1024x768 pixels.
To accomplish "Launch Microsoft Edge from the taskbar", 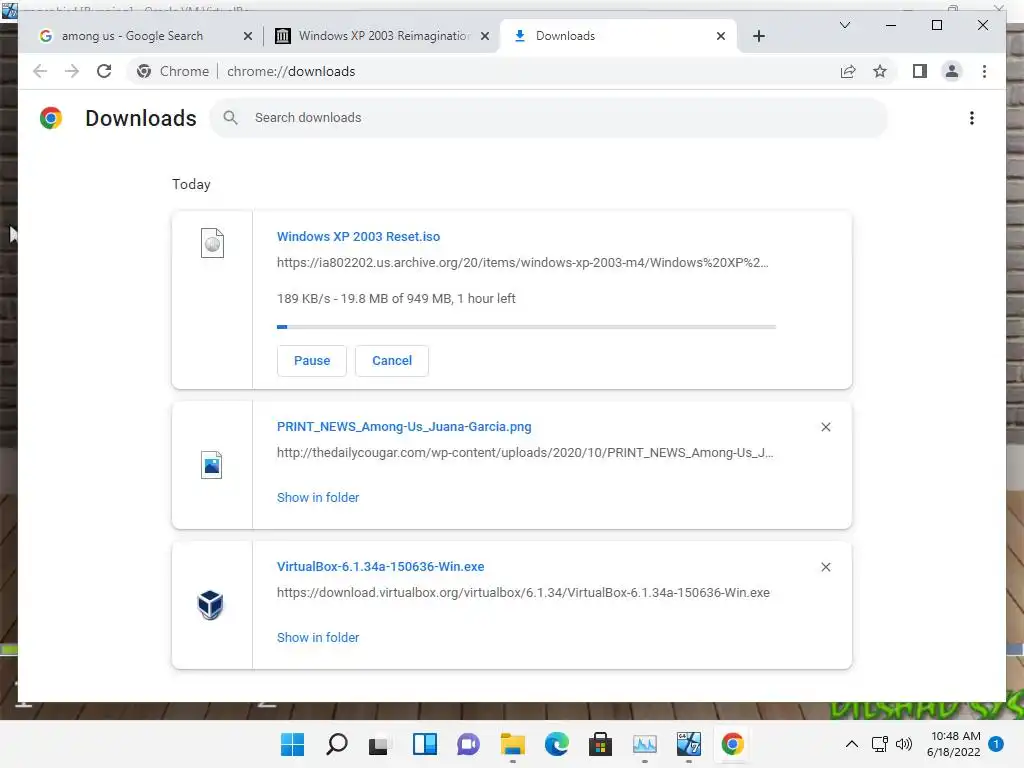I will (556, 744).
